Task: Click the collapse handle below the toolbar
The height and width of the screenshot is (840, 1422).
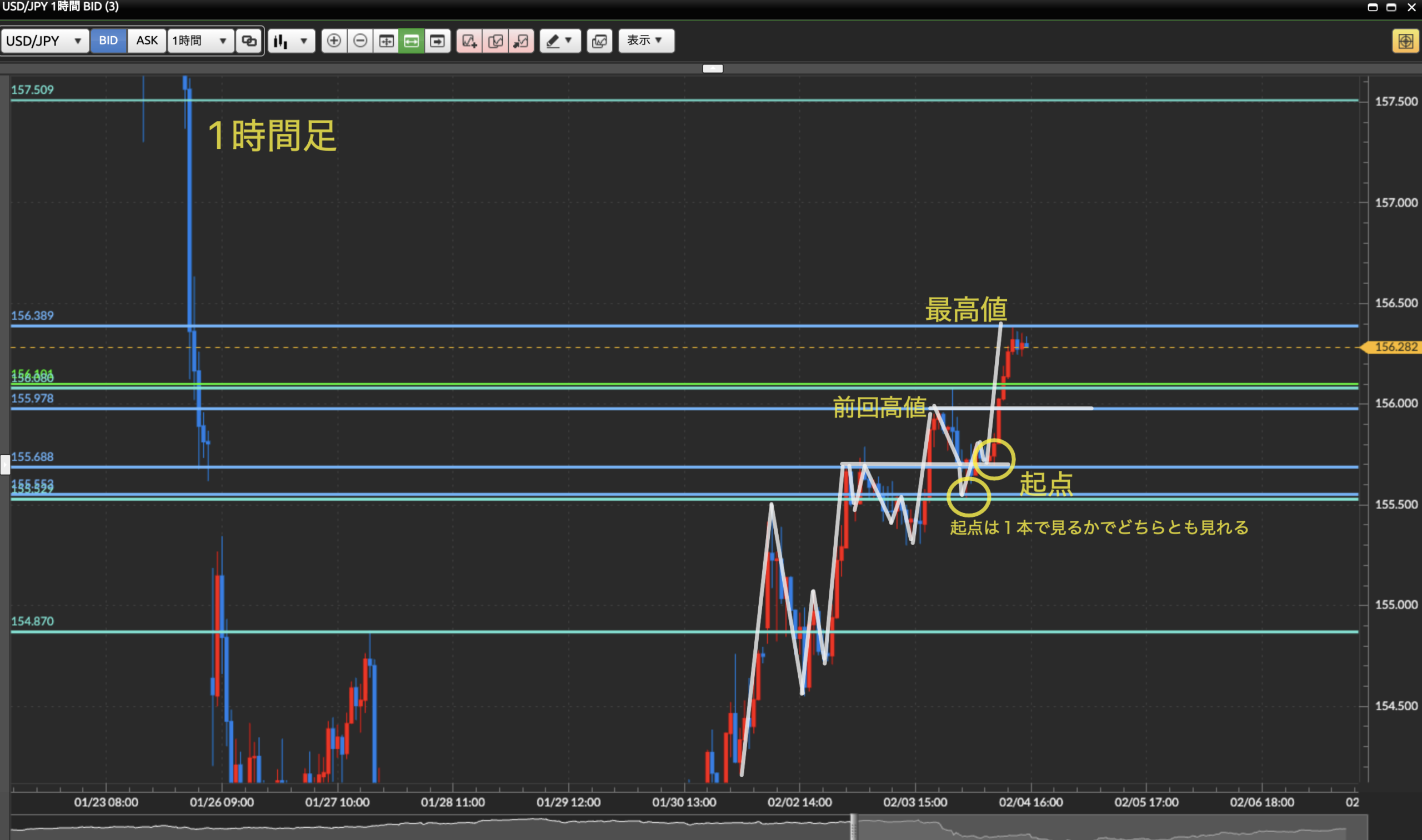Action: (713, 68)
